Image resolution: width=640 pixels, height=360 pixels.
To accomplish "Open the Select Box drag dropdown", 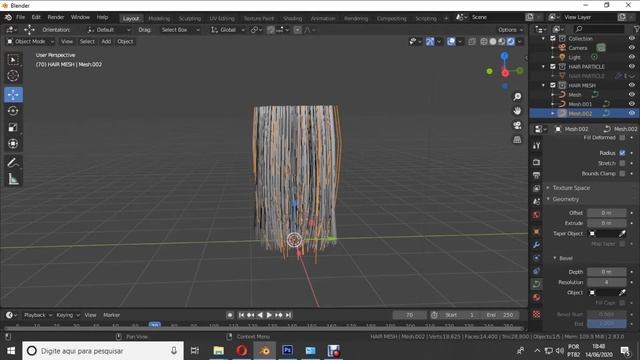I will click(180, 30).
